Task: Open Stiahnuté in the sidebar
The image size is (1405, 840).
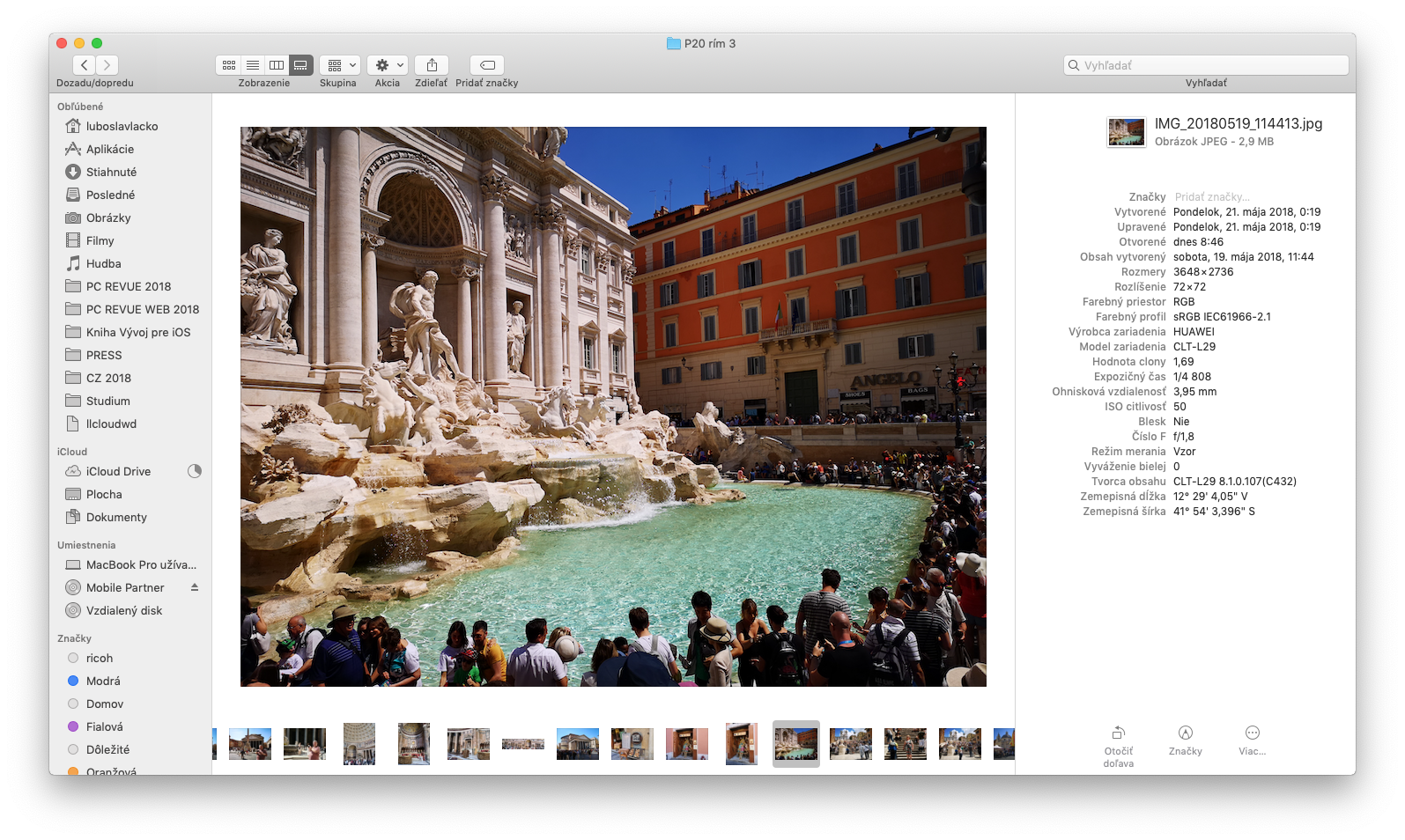Action: click(x=111, y=173)
